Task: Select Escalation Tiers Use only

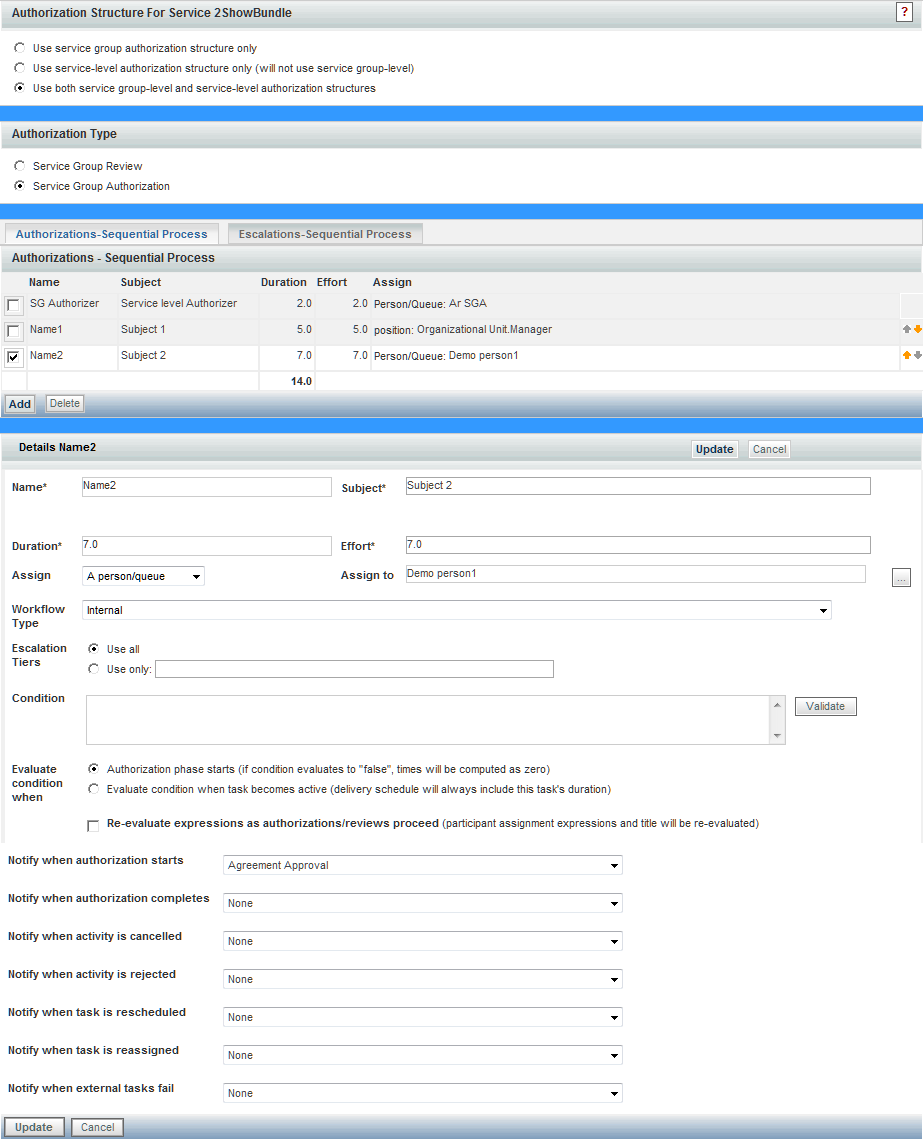Action: click(93, 668)
